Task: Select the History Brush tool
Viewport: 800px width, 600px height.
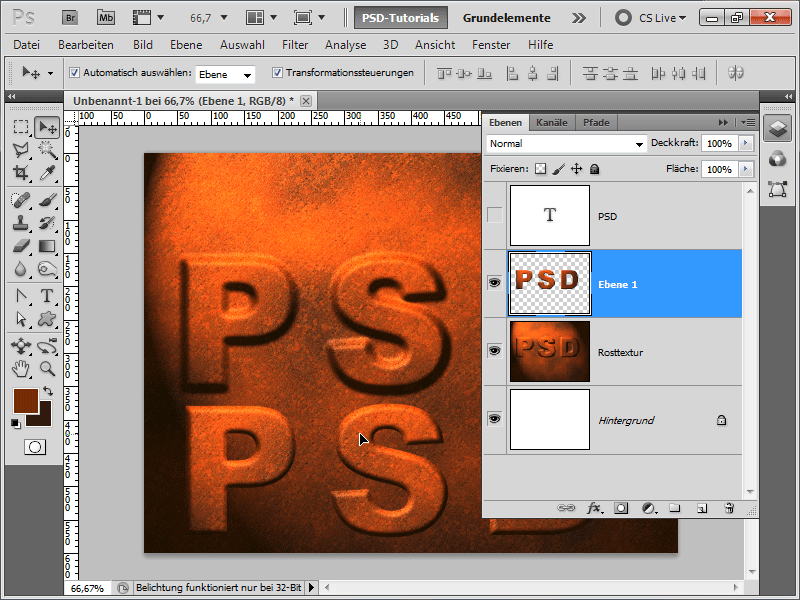Action: pos(47,223)
